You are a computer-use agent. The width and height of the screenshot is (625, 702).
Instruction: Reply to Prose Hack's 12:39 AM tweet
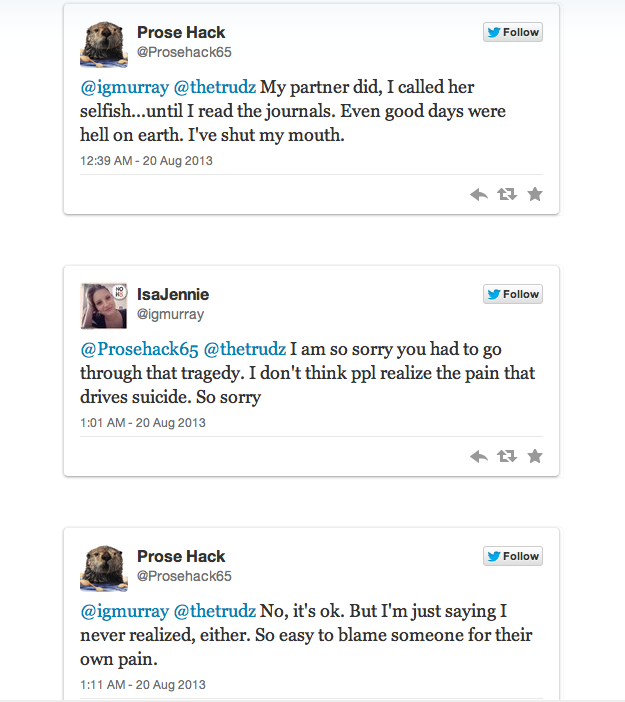coord(479,195)
